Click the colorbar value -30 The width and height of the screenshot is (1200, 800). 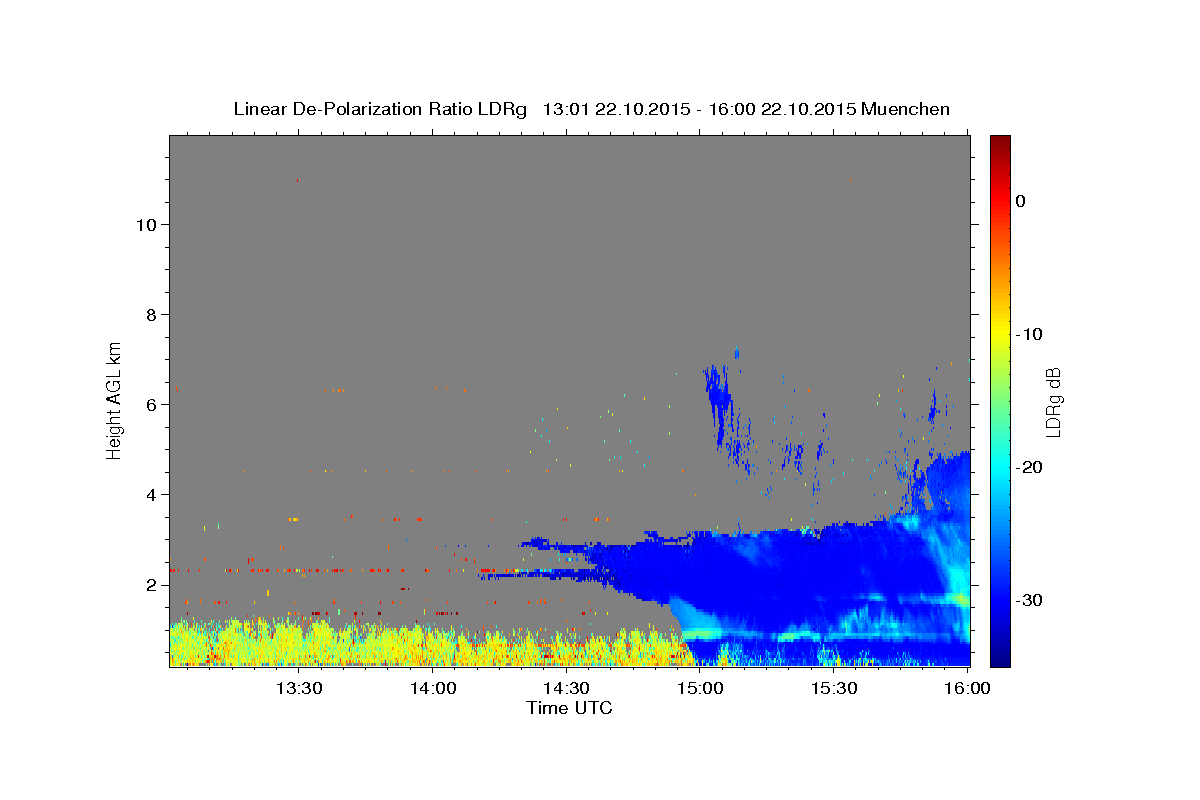coord(1030,600)
